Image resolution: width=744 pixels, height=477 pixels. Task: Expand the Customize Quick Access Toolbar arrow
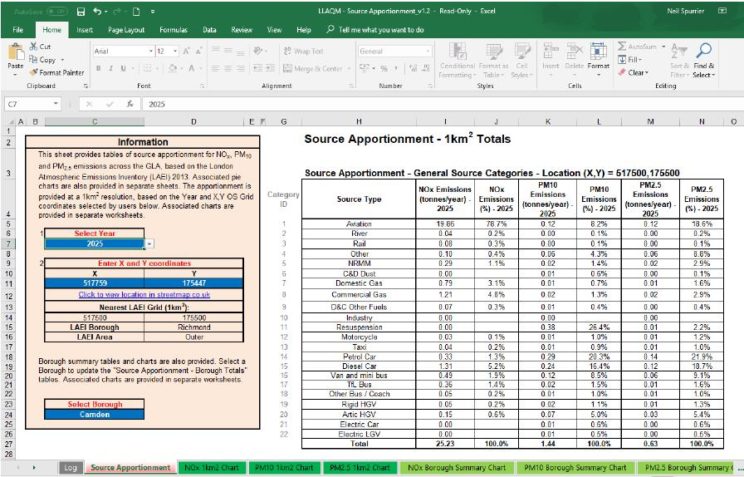pos(152,11)
